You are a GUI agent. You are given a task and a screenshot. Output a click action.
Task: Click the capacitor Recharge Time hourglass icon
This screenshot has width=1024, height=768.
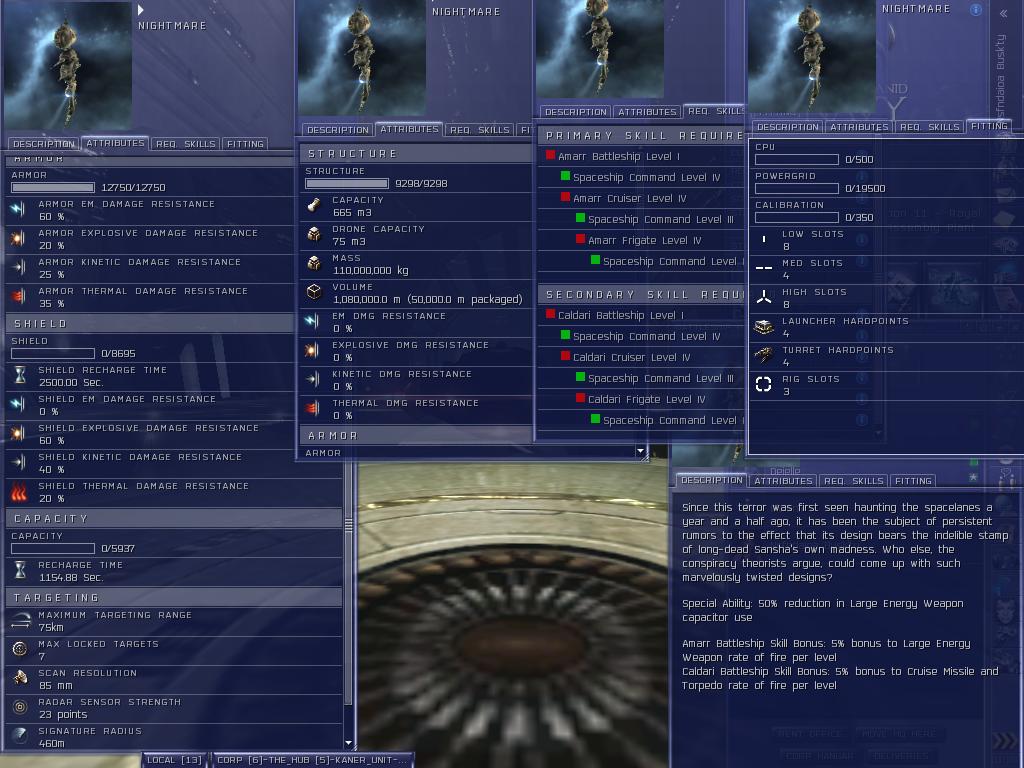(20, 570)
